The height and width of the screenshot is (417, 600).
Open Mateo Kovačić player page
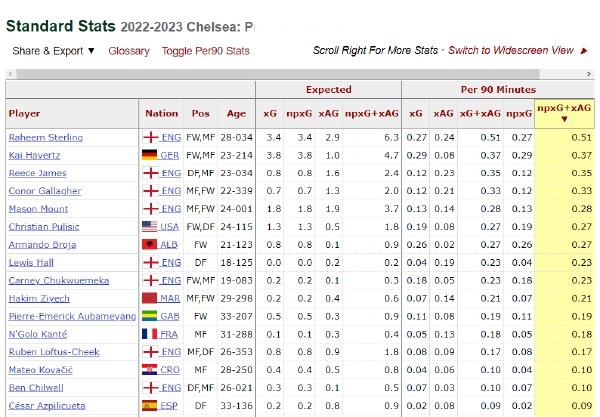tap(41, 370)
